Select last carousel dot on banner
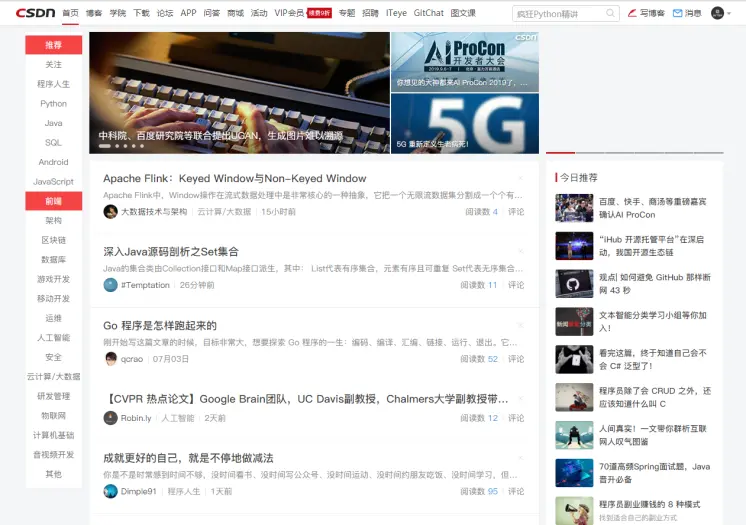This screenshot has height=525, width=746. (142, 146)
